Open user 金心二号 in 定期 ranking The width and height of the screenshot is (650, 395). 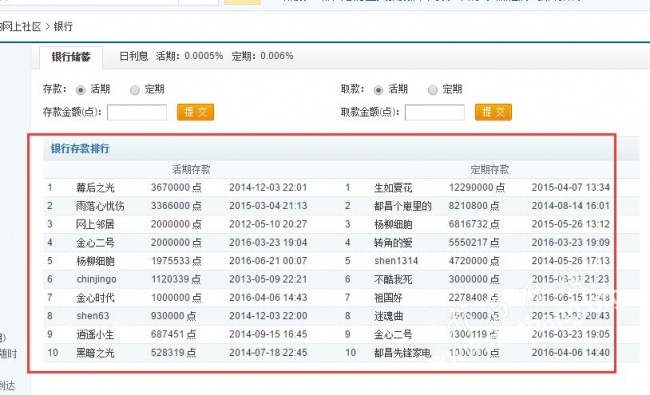point(393,334)
